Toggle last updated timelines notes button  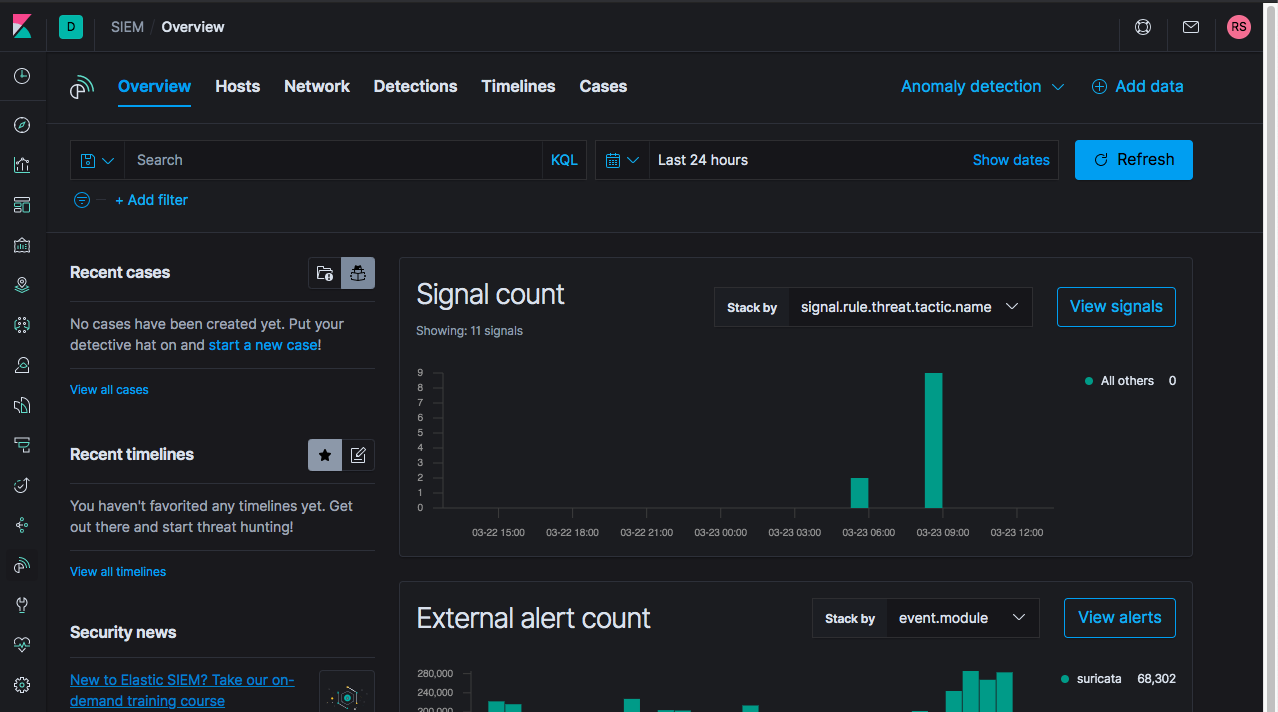(x=358, y=455)
